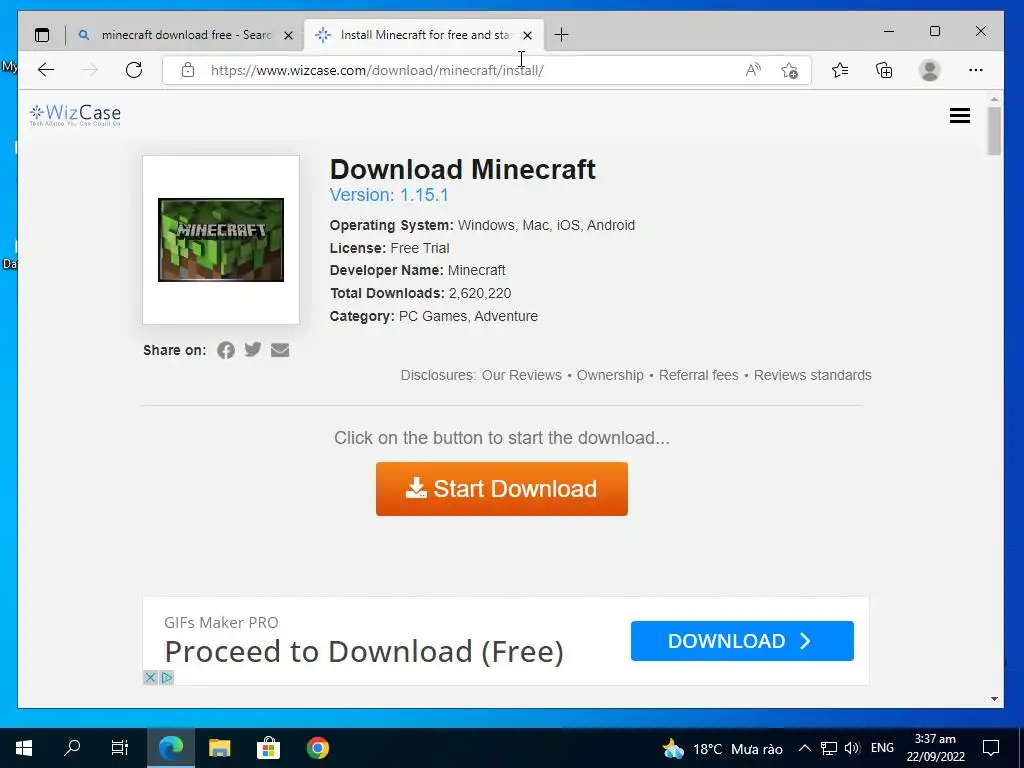
Task: Share on Facebook
Action: [x=226, y=350]
